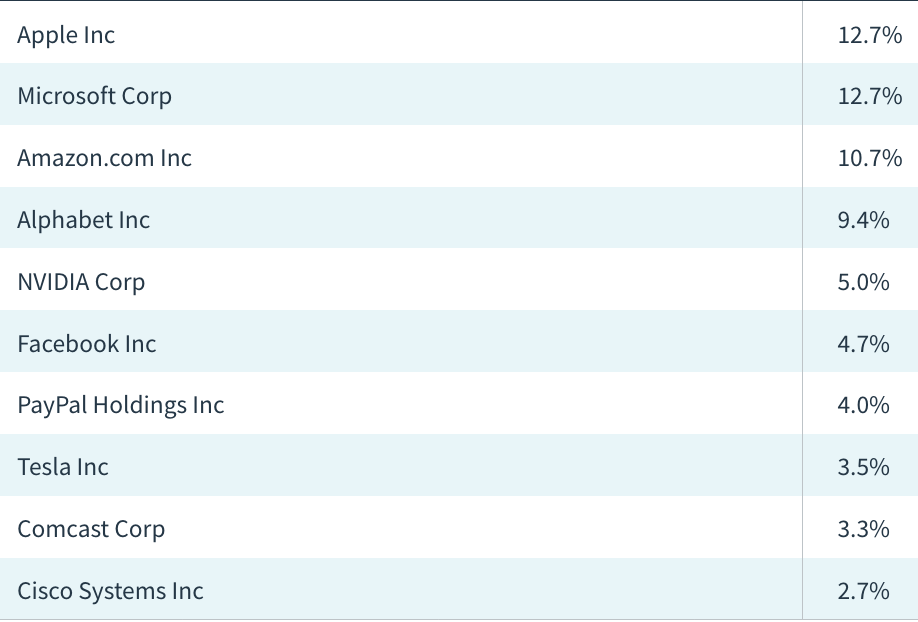Click Comcast Corp in the table

(x=91, y=529)
